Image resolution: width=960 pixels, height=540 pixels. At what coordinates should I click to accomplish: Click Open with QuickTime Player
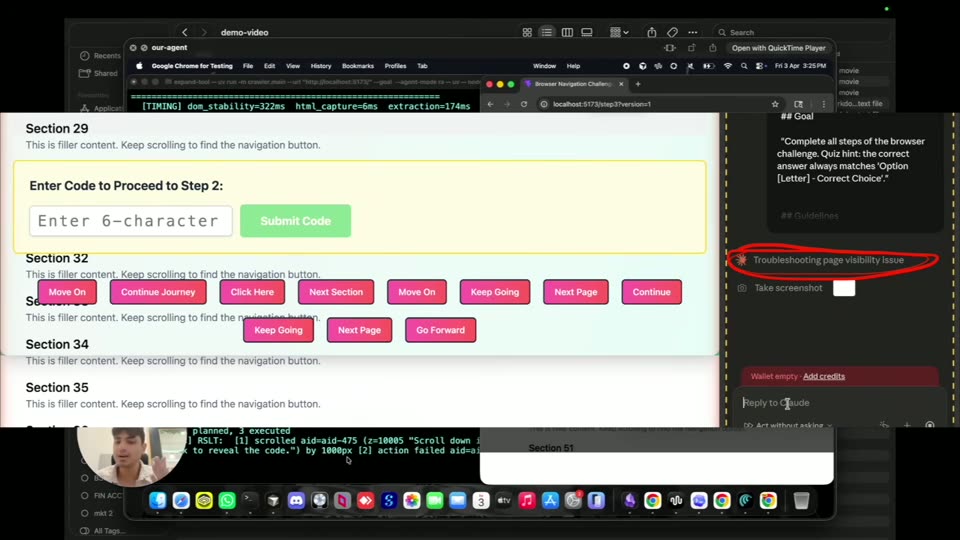(x=779, y=48)
